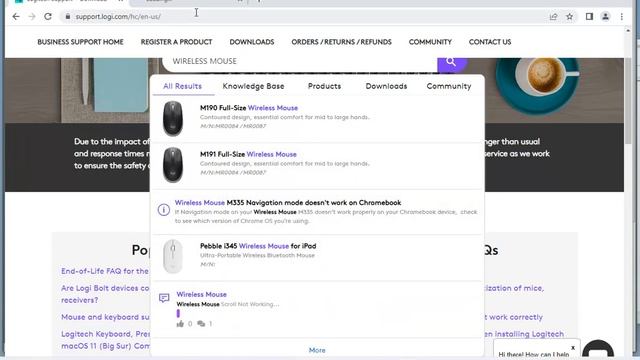Image resolution: width=640 pixels, height=360 pixels.
Task: Open Community in top navigation
Action: point(430,42)
